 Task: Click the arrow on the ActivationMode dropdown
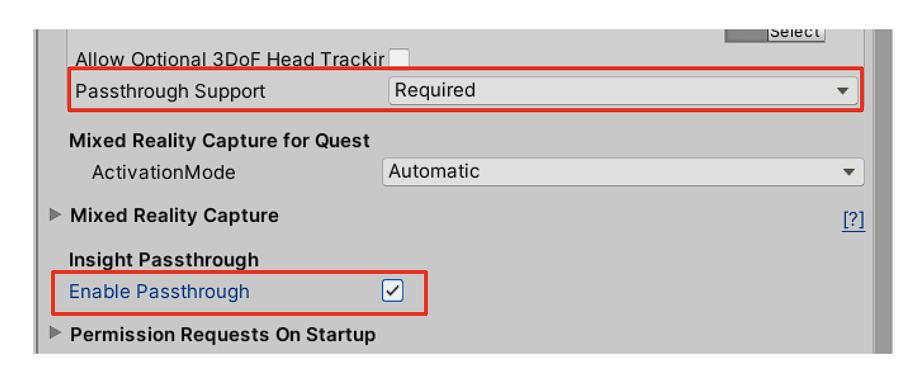(x=848, y=172)
